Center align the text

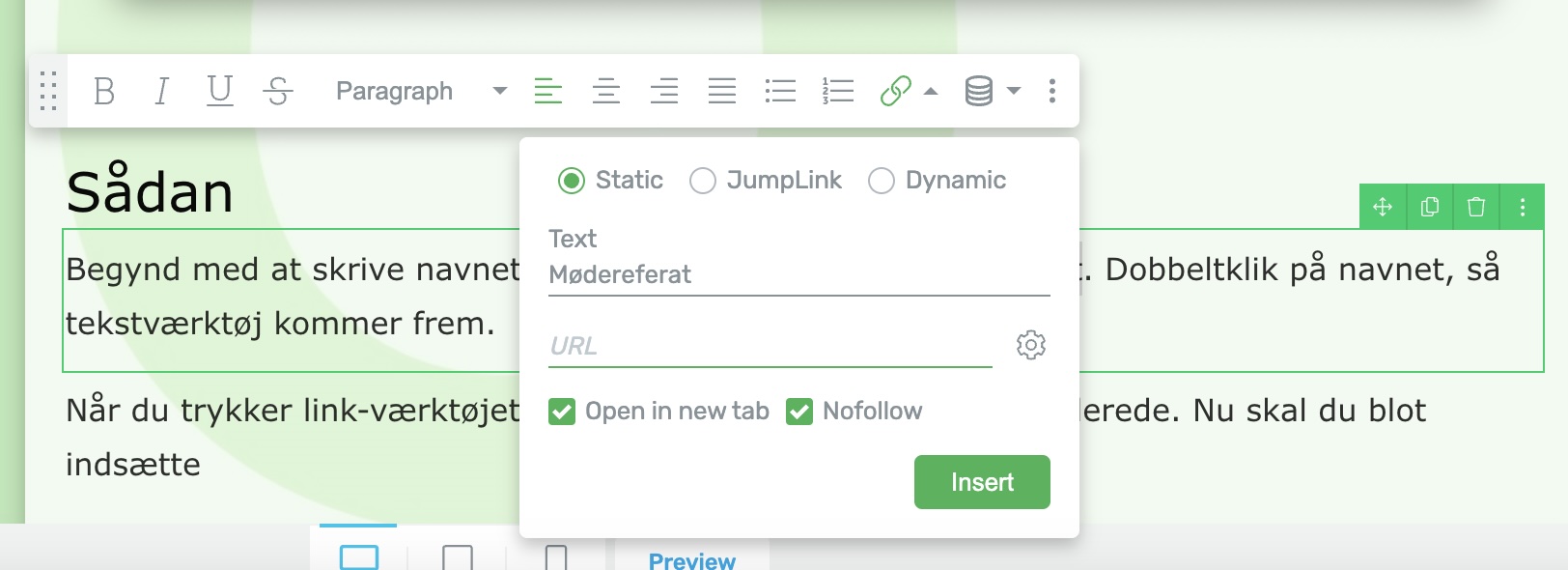point(606,91)
